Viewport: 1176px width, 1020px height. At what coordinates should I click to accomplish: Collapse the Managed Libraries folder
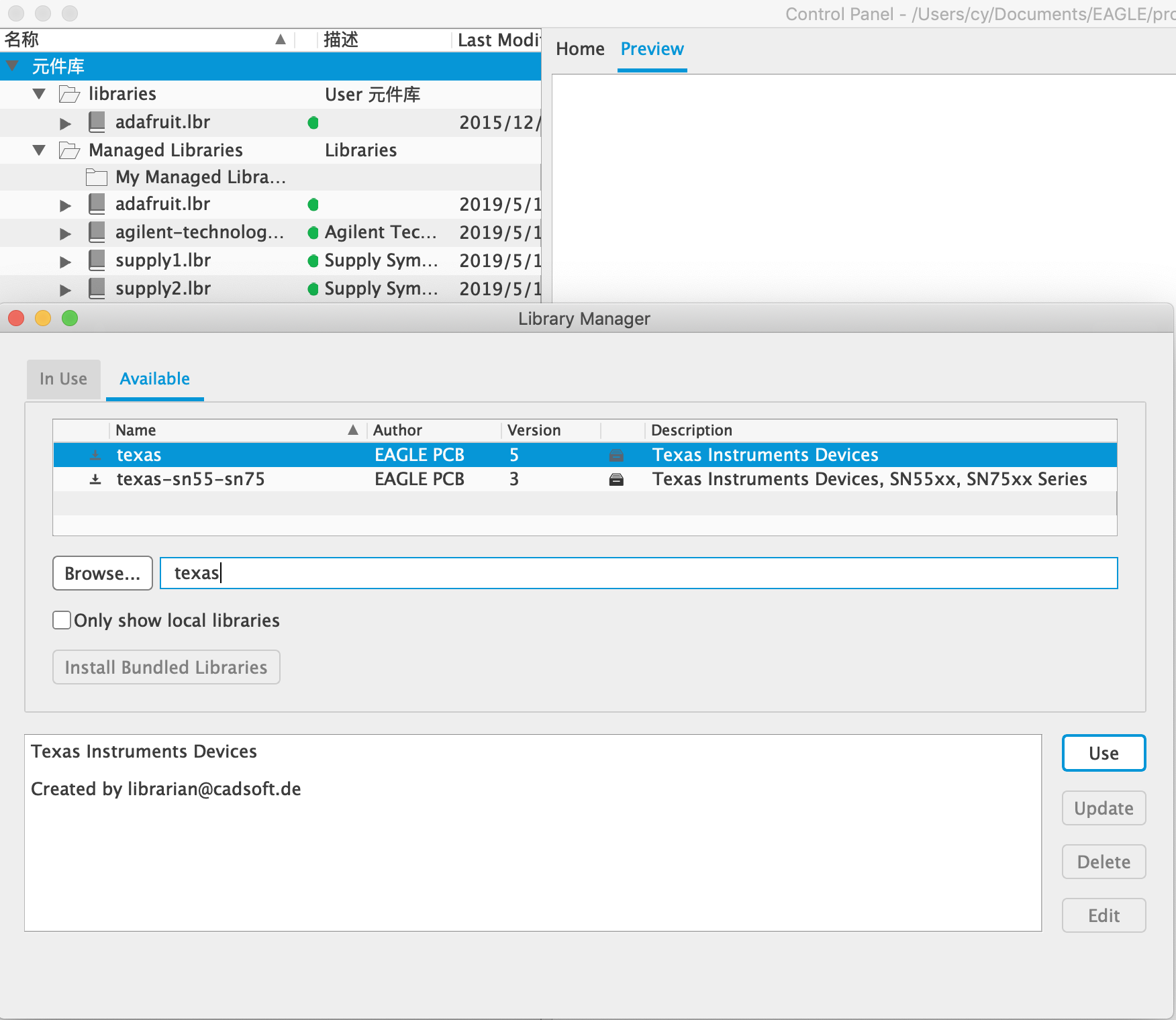tap(40, 150)
